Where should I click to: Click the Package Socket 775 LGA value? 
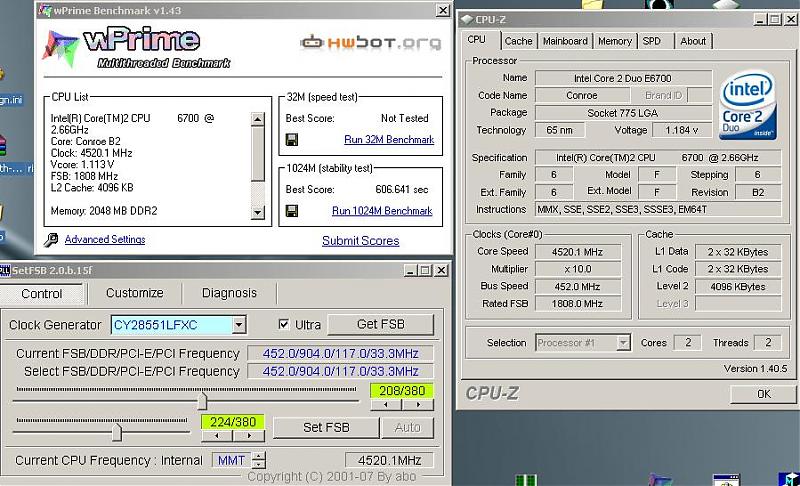pyautogui.click(x=623, y=113)
